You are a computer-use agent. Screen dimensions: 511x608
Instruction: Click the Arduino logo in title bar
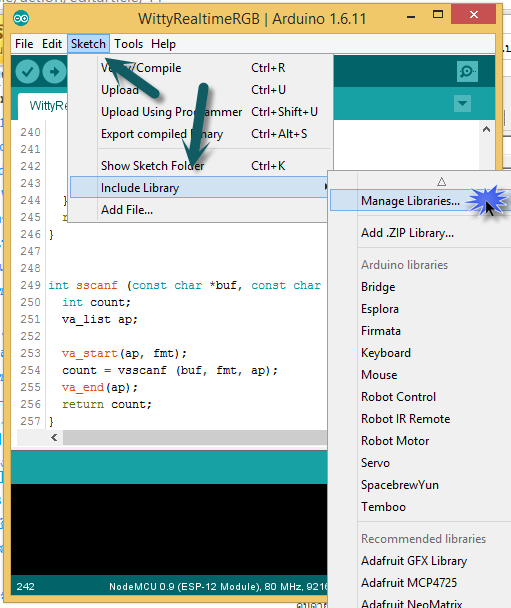point(21,18)
